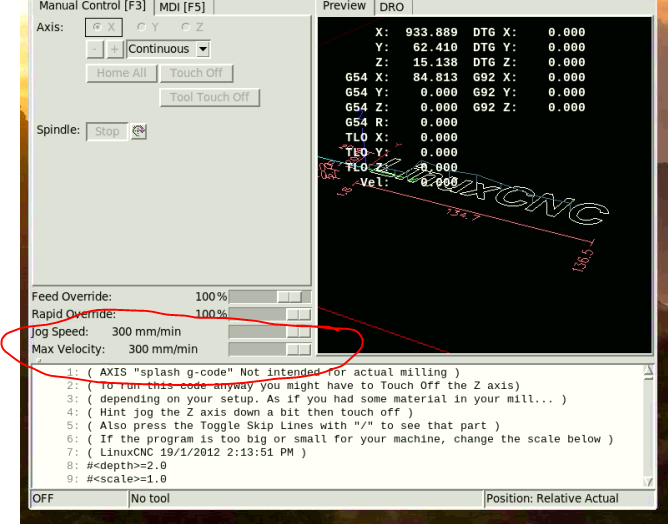The width and height of the screenshot is (668, 524).
Task: Click the minus jog button
Action: pos(95,49)
